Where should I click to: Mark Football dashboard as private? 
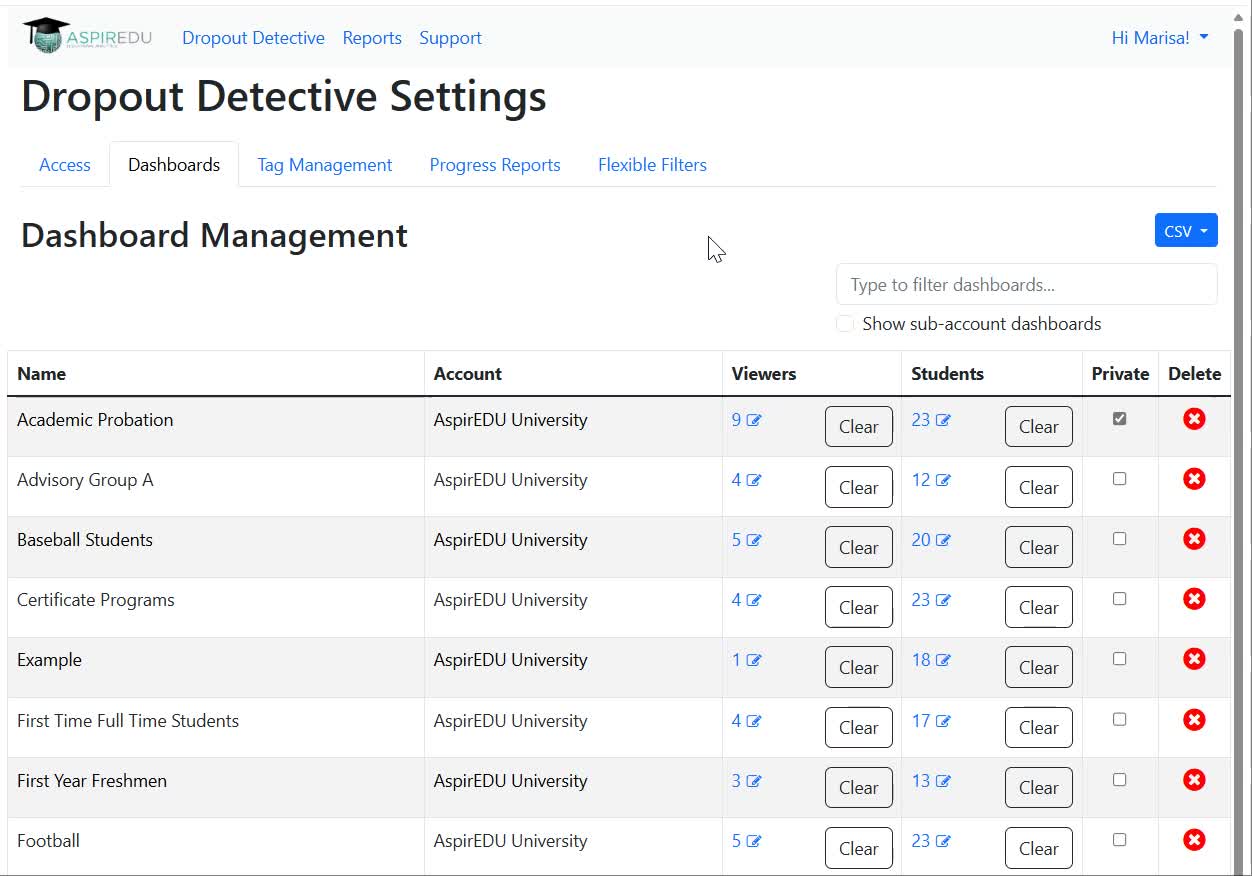[x=1119, y=840]
